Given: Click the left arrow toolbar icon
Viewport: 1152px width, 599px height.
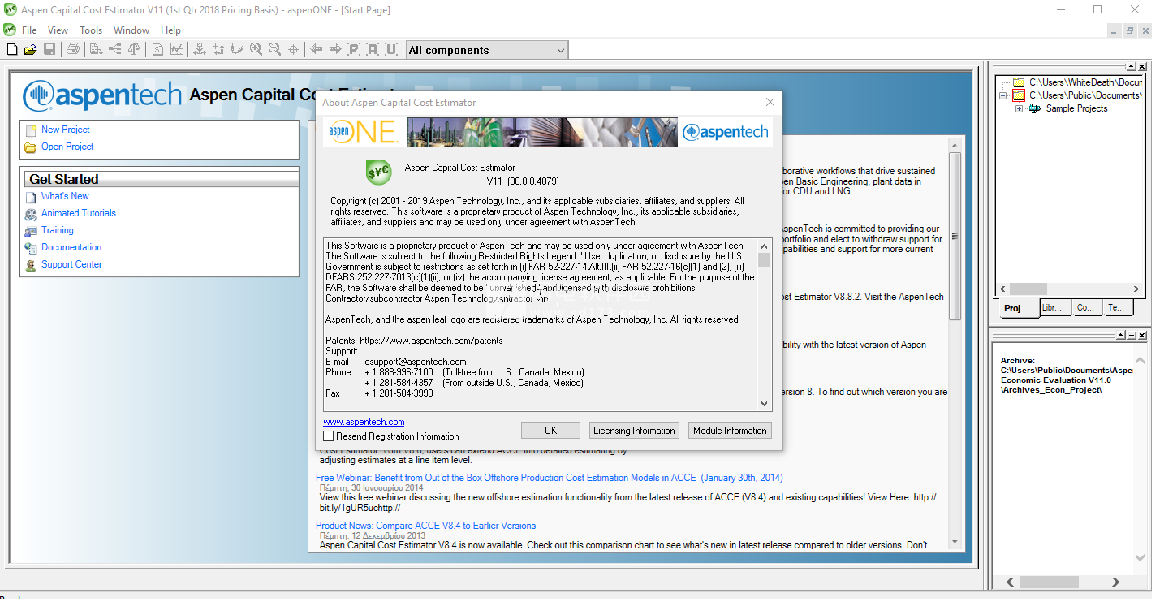Looking at the screenshot, I should (x=316, y=49).
